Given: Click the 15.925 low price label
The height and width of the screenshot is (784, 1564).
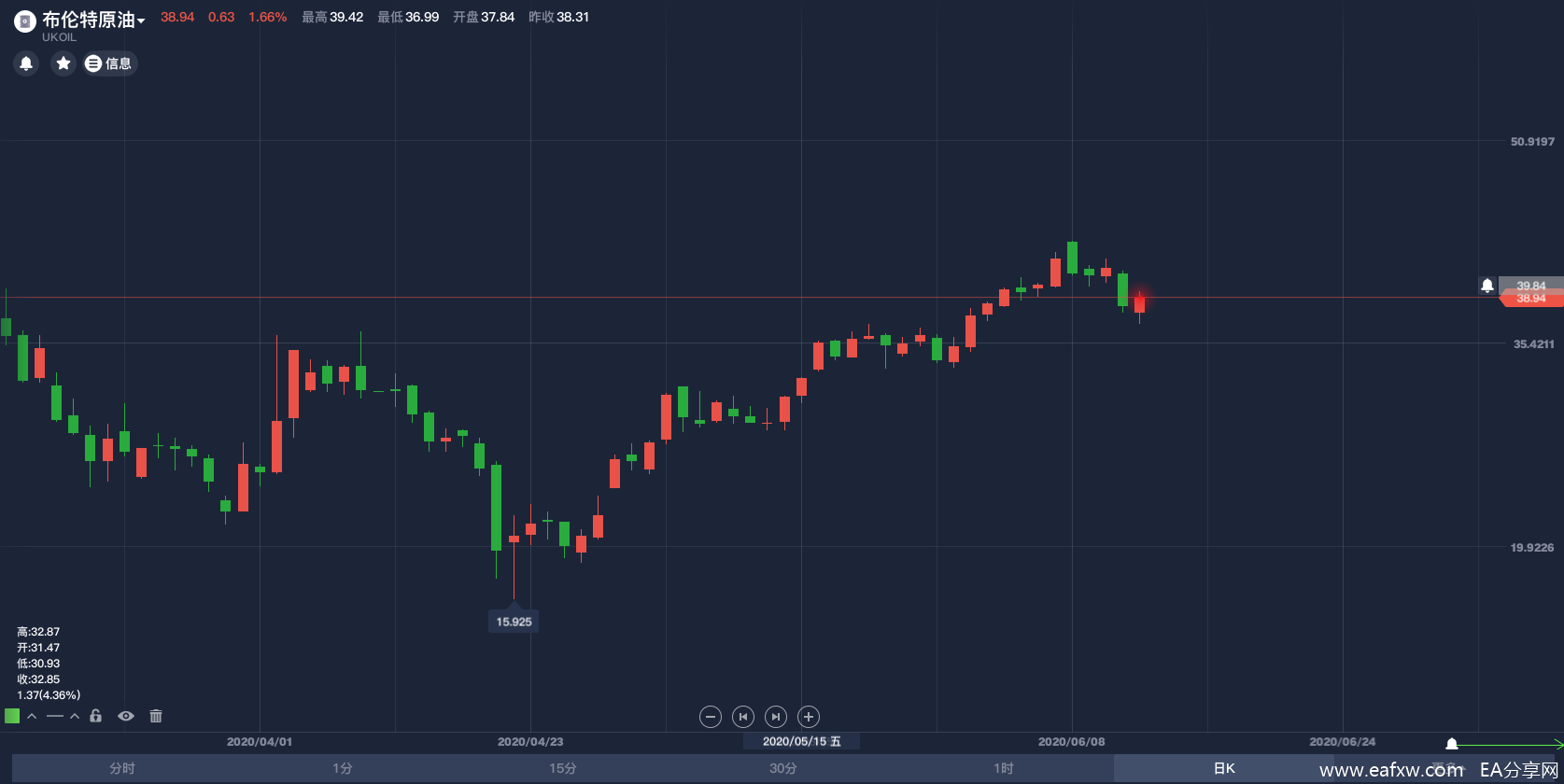Looking at the screenshot, I should (514, 622).
